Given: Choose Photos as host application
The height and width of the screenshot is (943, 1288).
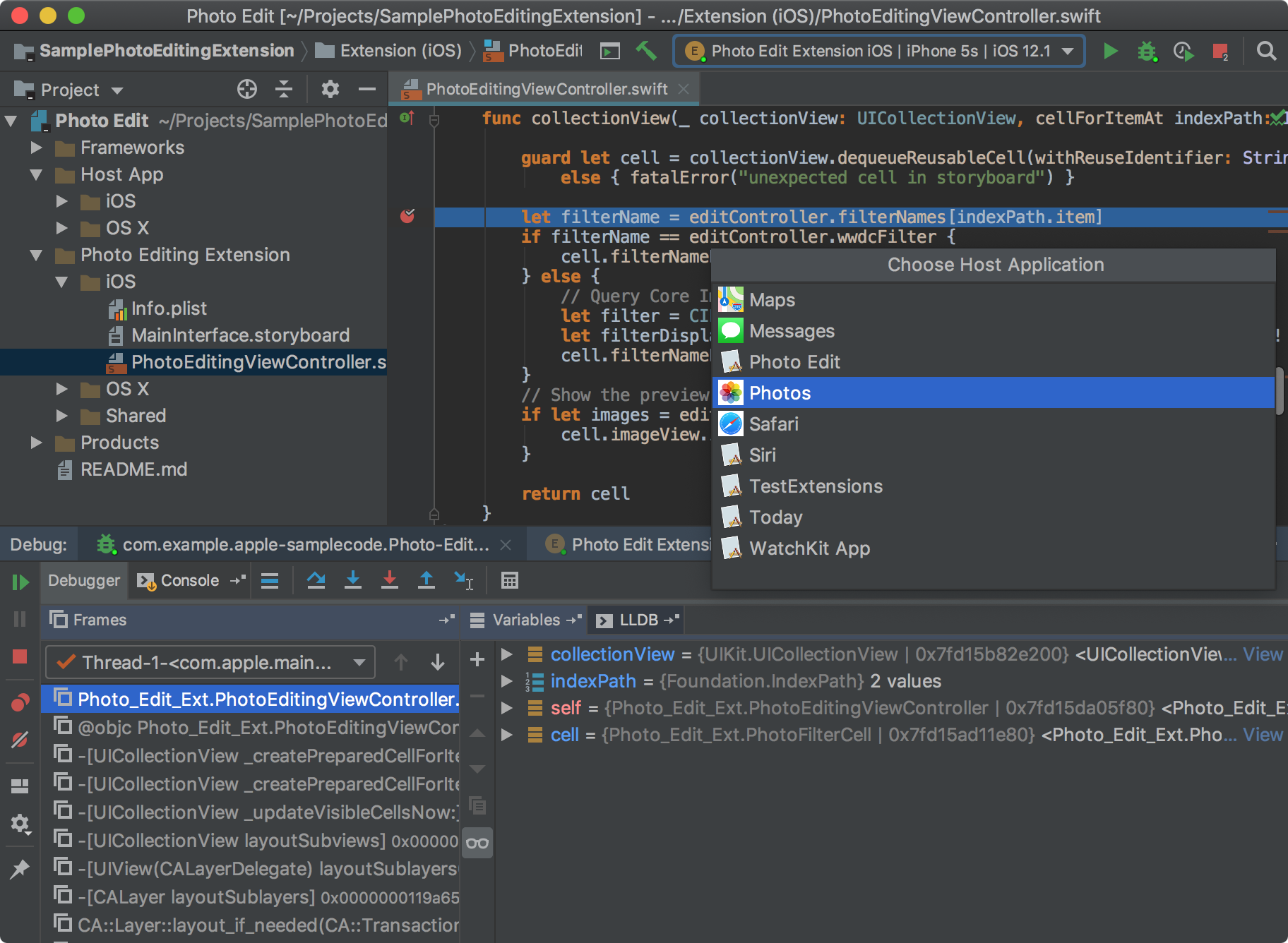Looking at the screenshot, I should tap(995, 392).
